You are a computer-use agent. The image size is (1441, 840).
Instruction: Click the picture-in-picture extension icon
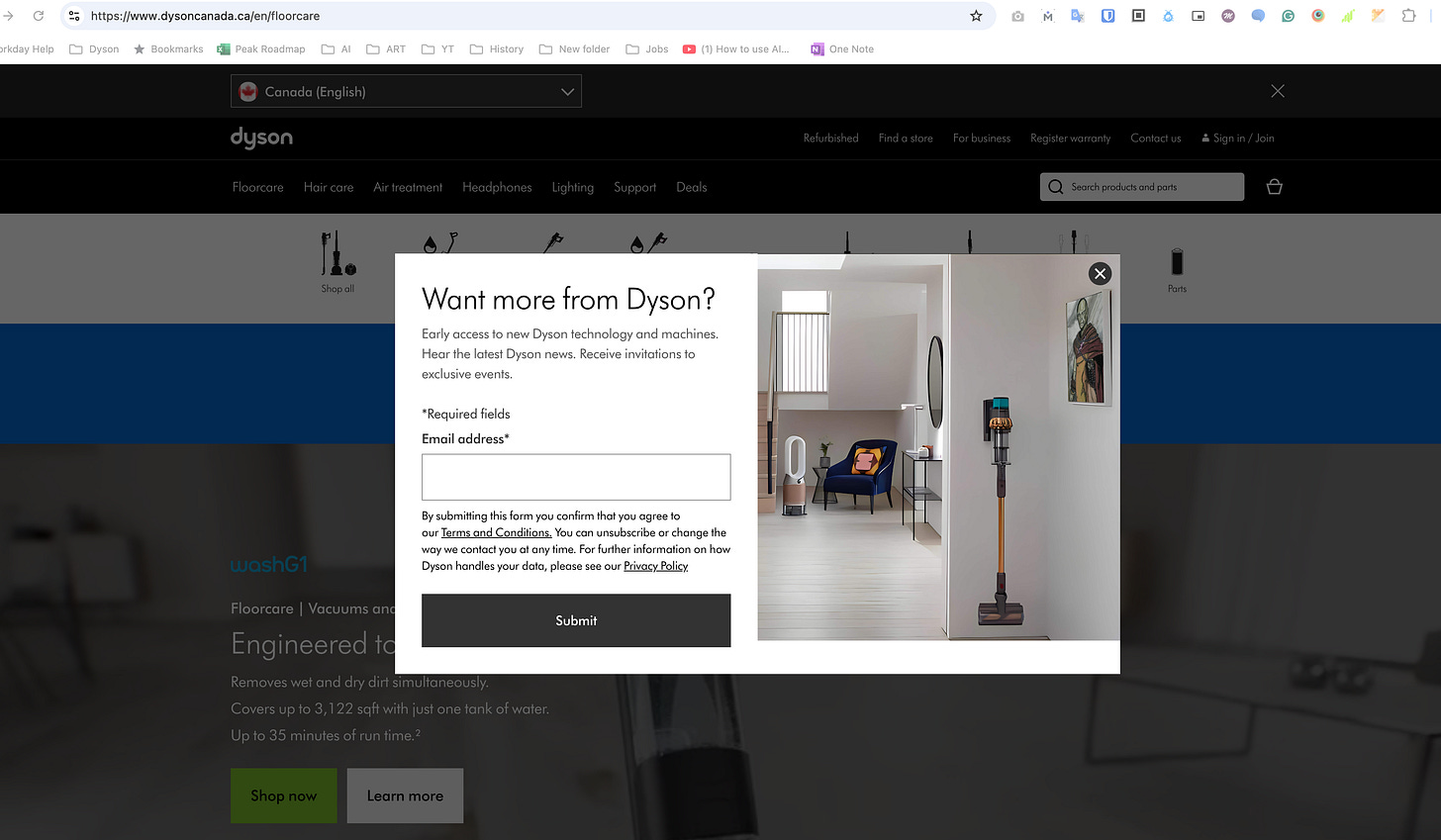click(1198, 16)
